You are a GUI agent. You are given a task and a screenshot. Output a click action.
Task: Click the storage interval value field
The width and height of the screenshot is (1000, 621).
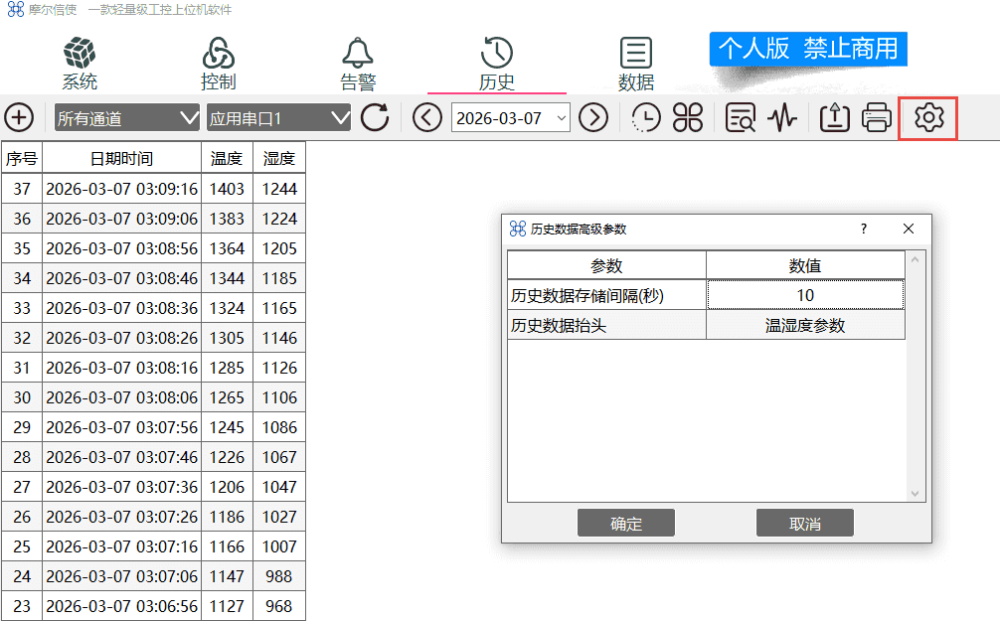pos(805,295)
